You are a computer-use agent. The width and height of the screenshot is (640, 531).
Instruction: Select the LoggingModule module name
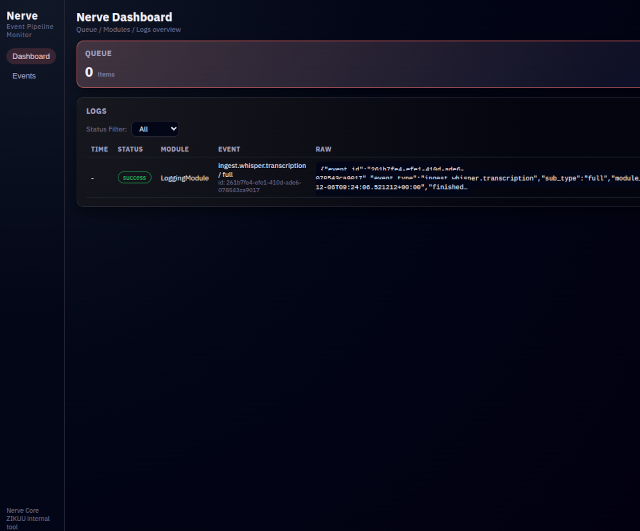pyautogui.click(x=185, y=177)
